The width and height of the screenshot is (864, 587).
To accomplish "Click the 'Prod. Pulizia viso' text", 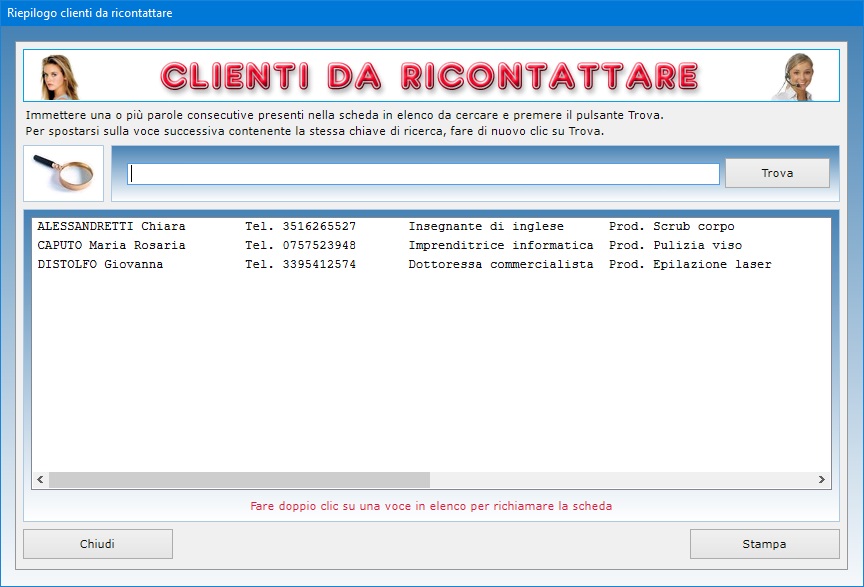I will click(676, 245).
